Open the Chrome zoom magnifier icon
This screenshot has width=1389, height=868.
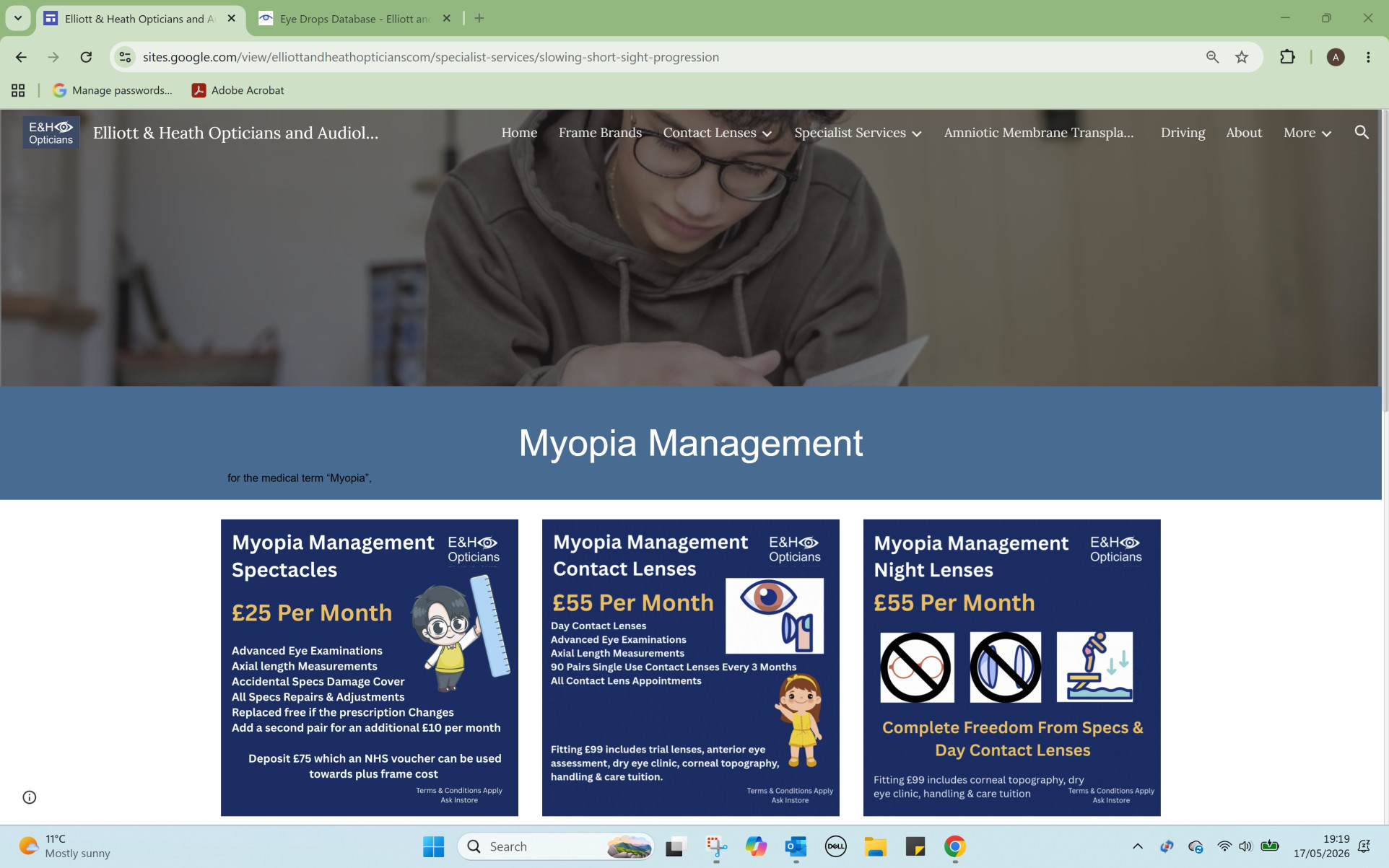(x=1212, y=57)
